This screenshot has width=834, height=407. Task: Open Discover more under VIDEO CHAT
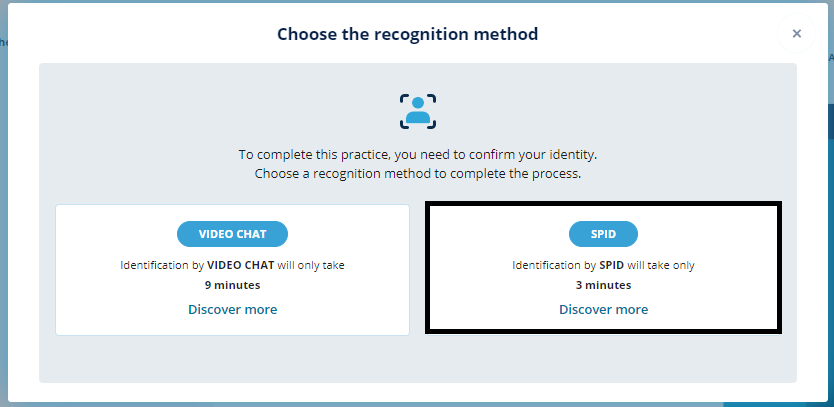pyautogui.click(x=232, y=310)
